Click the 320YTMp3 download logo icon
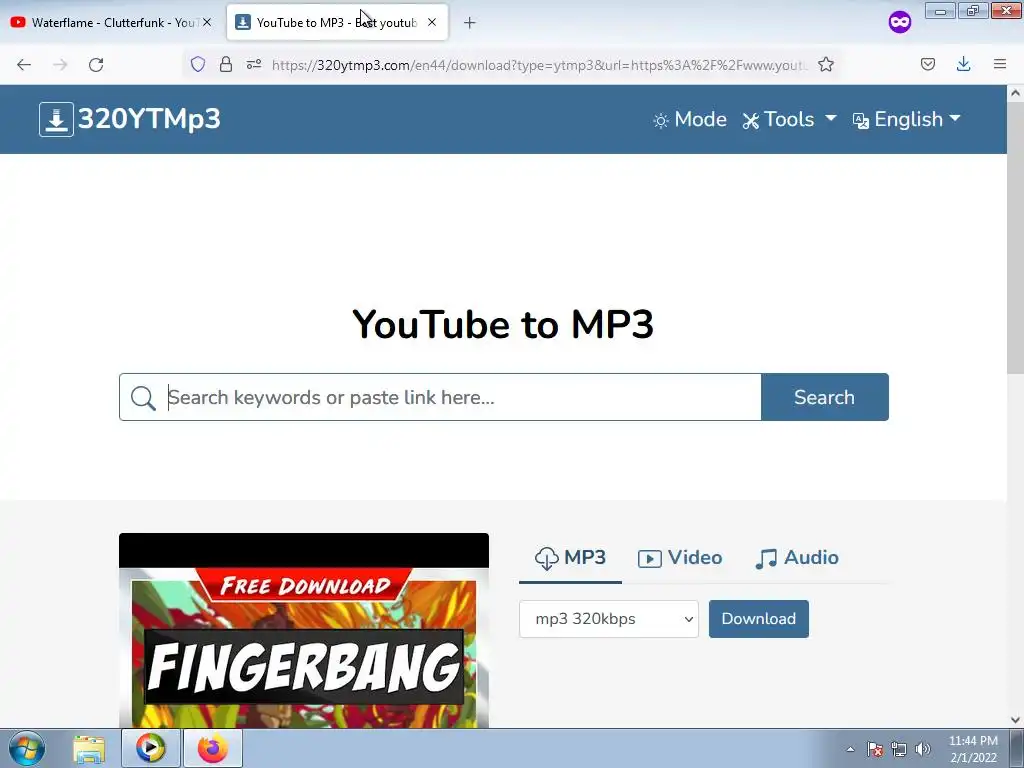Screen dimensions: 1024x768 56,120
